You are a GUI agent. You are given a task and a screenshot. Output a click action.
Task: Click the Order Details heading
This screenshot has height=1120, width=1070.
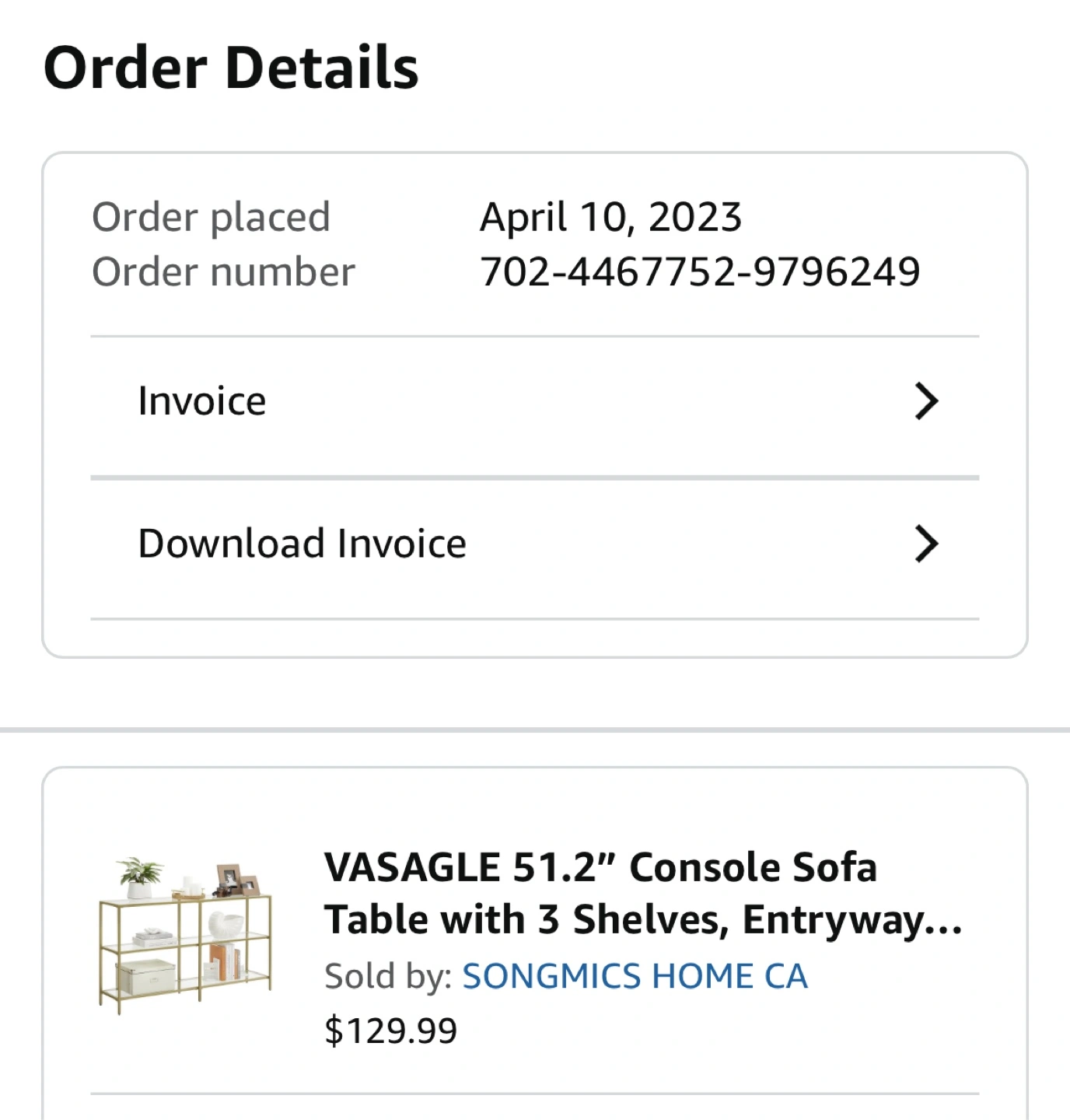point(231,68)
